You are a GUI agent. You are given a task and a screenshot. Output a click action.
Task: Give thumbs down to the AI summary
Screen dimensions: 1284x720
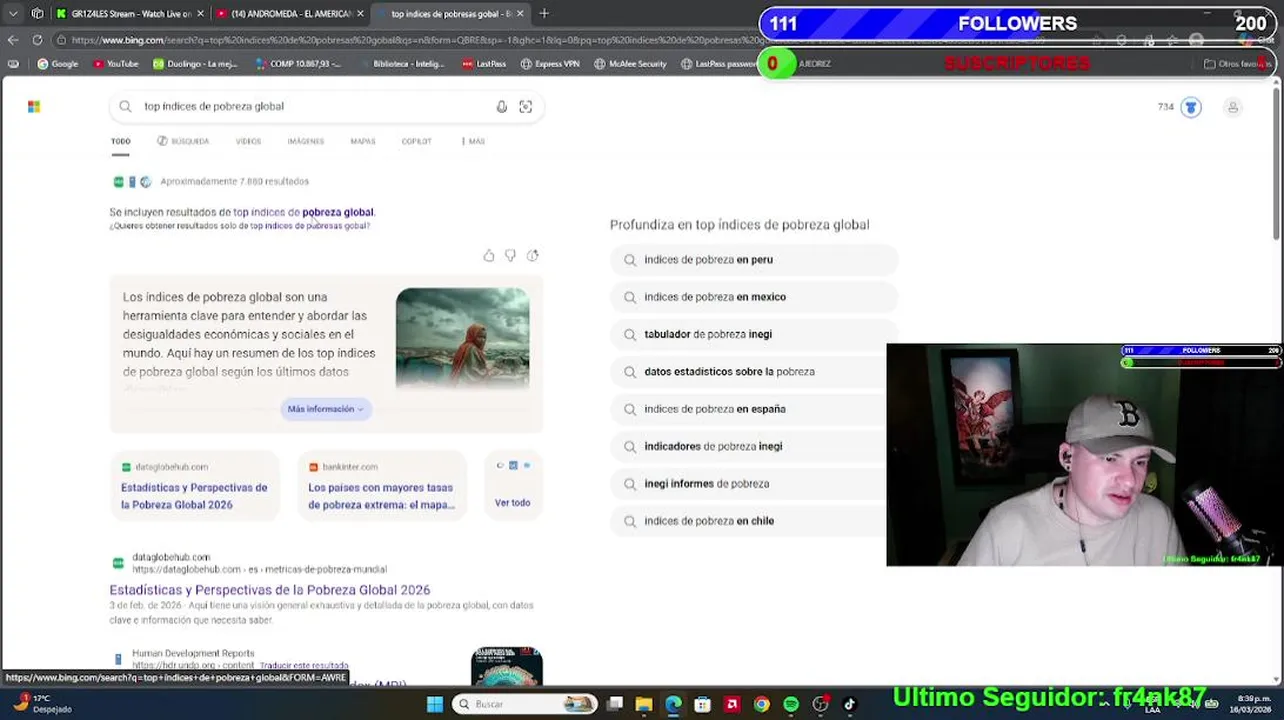pos(510,256)
